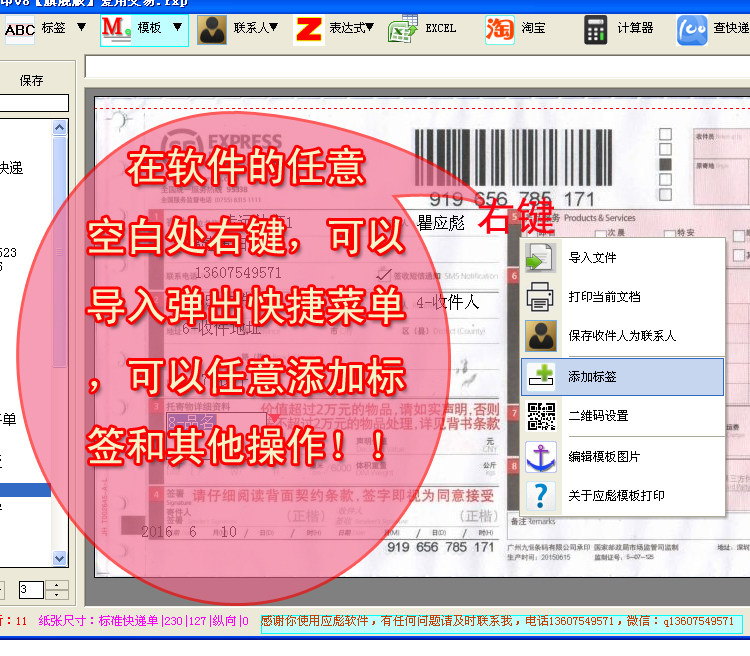The width and height of the screenshot is (750, 656).
Task: Click the green plus add-label icon
Action: tap(541, 377)
